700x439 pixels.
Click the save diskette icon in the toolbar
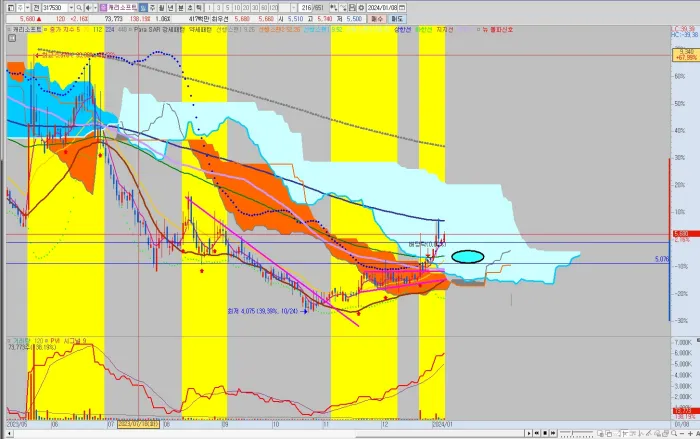353,8
